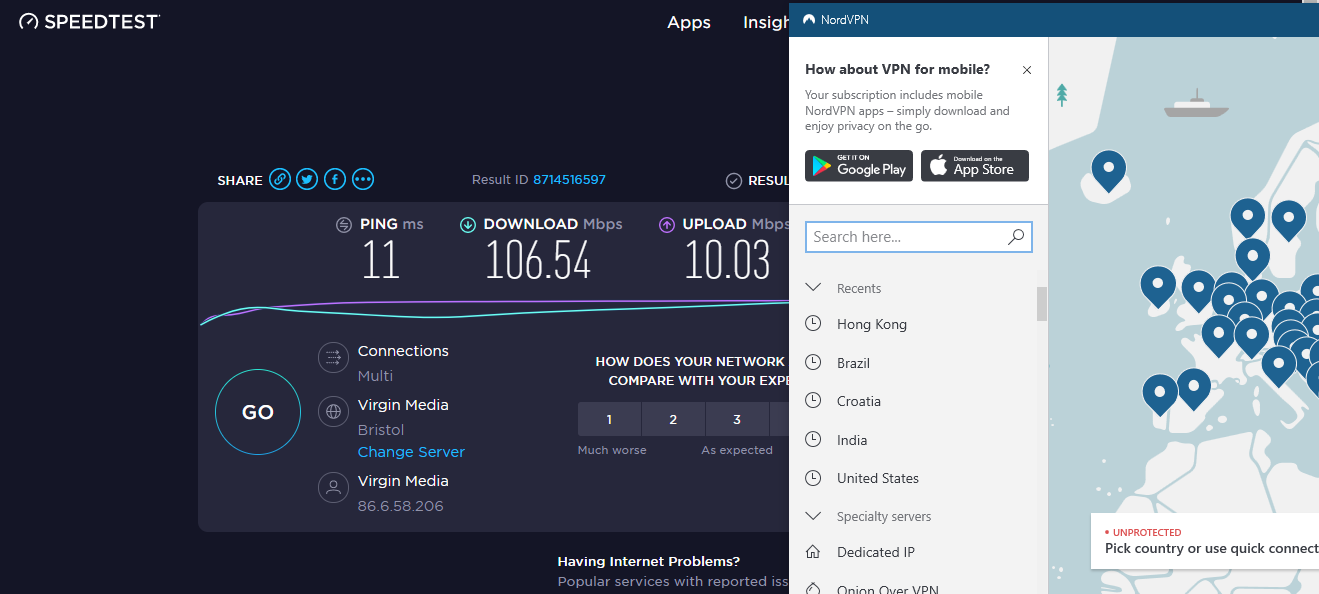Click the clock icon beside United States
This screenshot has height=594, width=1319.
814,478
